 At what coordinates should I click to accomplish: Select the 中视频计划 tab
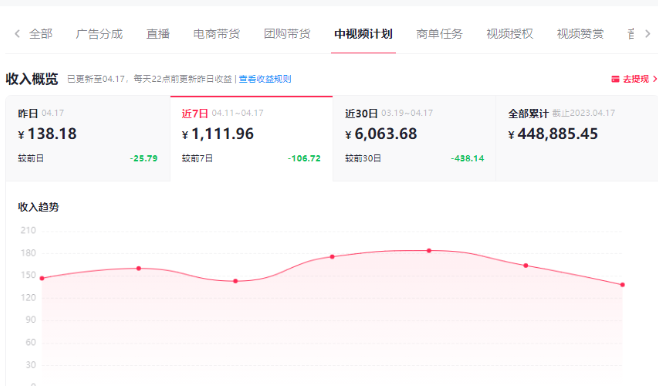coord(363,34)
